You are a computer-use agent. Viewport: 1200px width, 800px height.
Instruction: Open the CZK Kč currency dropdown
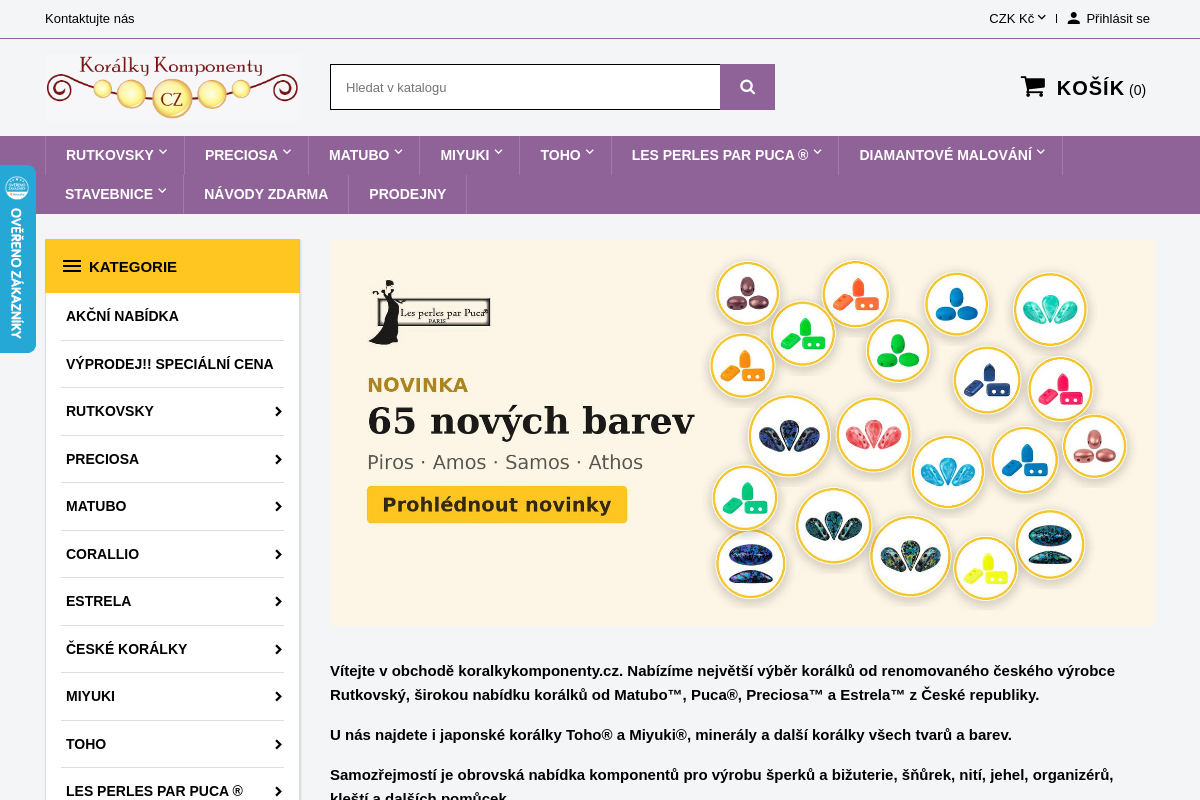[x=1017, y=18]
